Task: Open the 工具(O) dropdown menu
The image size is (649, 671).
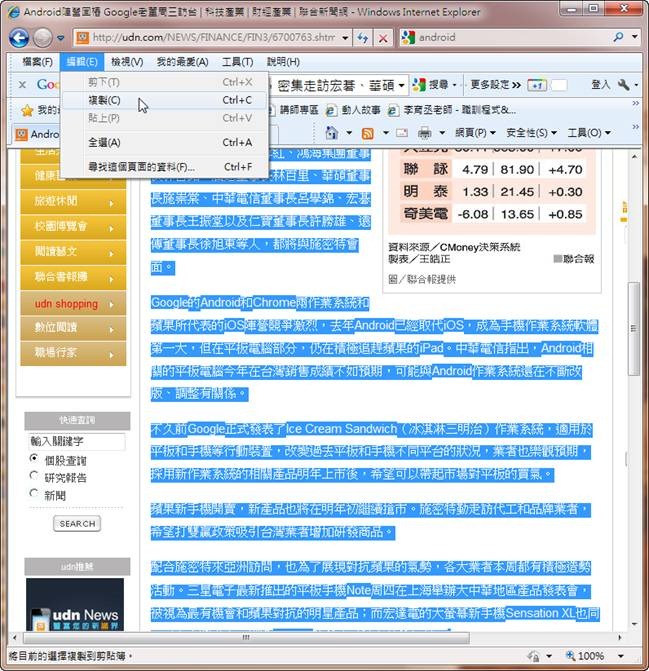Action: 589,133
